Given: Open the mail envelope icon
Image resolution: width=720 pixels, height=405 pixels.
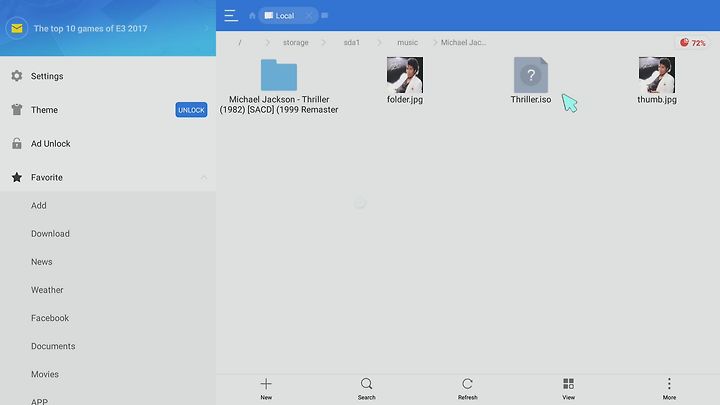Looking at the screenshot, I should (17, 28).
